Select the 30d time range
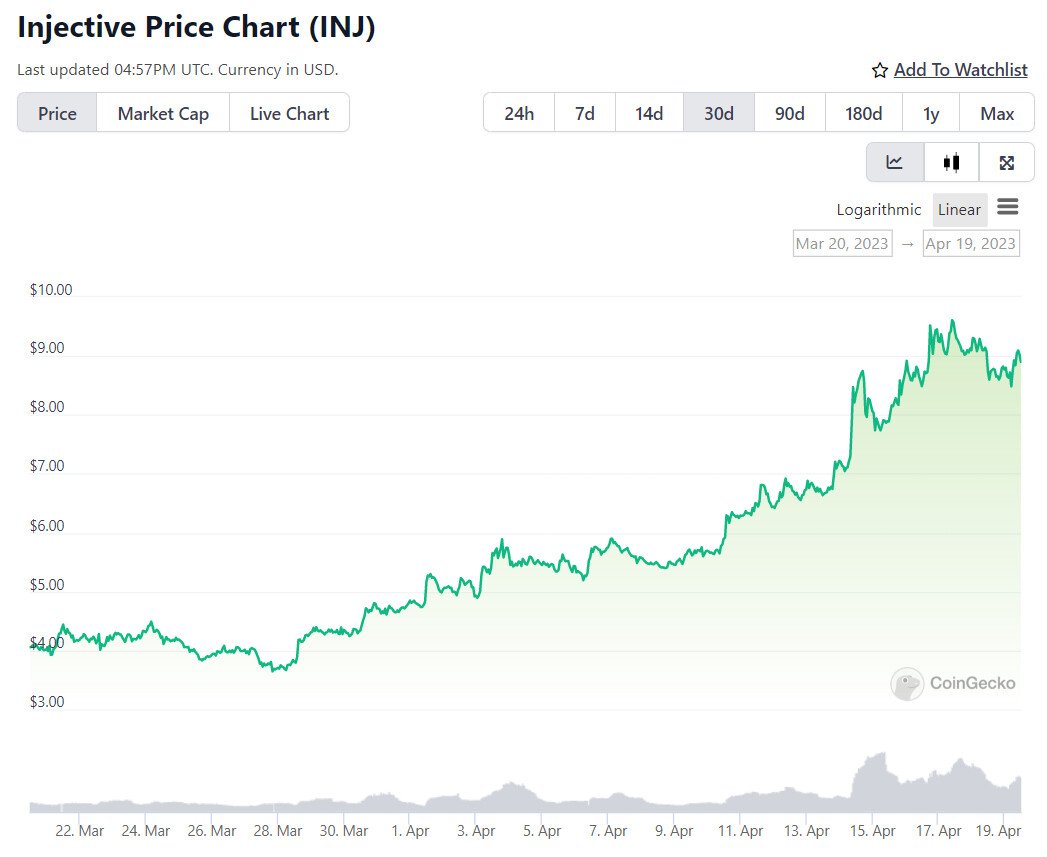The height and width of the screenshot is (857, 1047). click(718, 113)
